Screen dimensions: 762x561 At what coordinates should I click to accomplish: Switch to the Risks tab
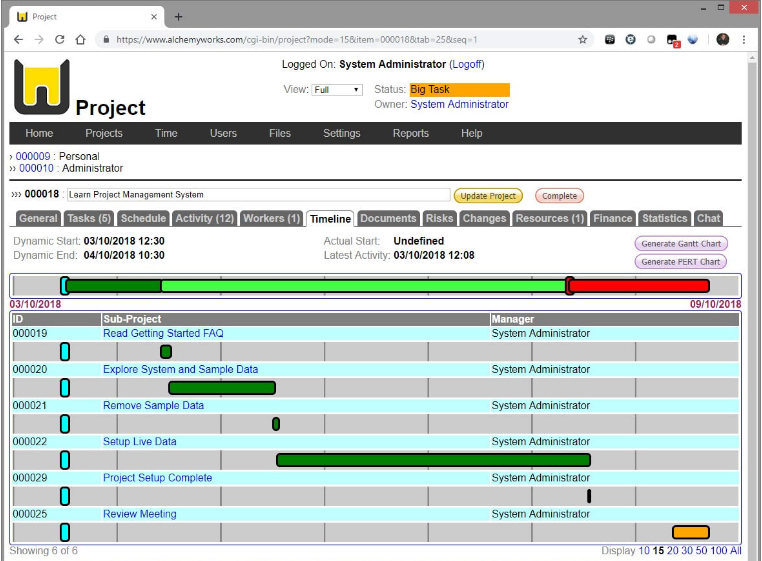(x=439, y=218)
